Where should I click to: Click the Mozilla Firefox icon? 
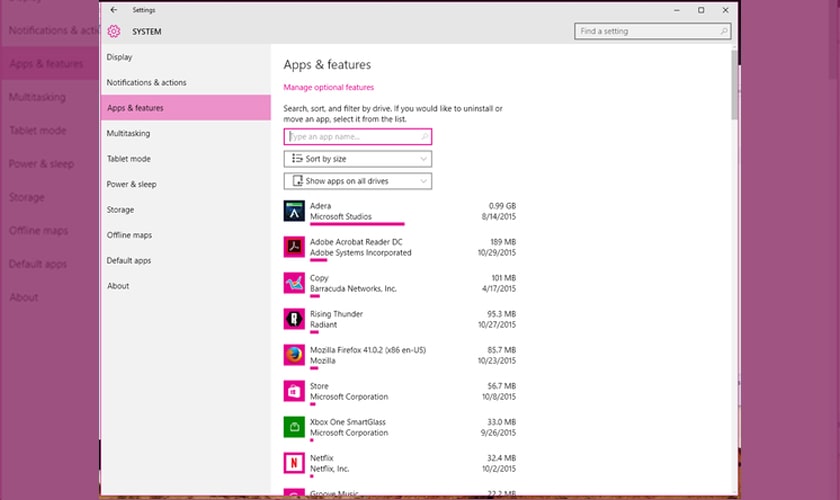(294, 355)
